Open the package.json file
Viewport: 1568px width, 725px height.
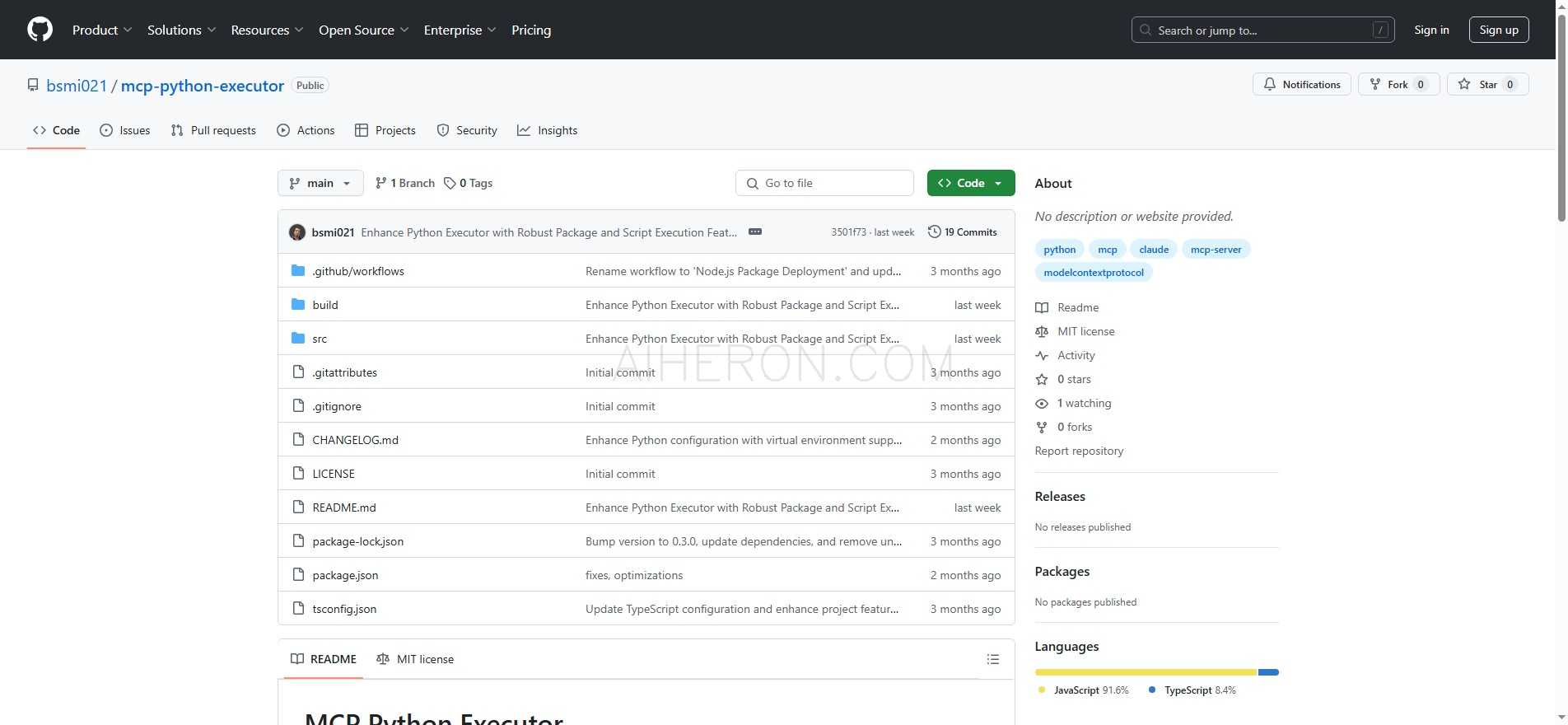(345, 575)
